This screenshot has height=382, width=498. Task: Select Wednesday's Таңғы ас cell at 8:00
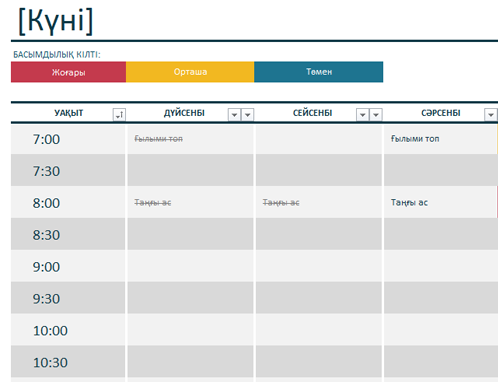[x=441, y=202]
